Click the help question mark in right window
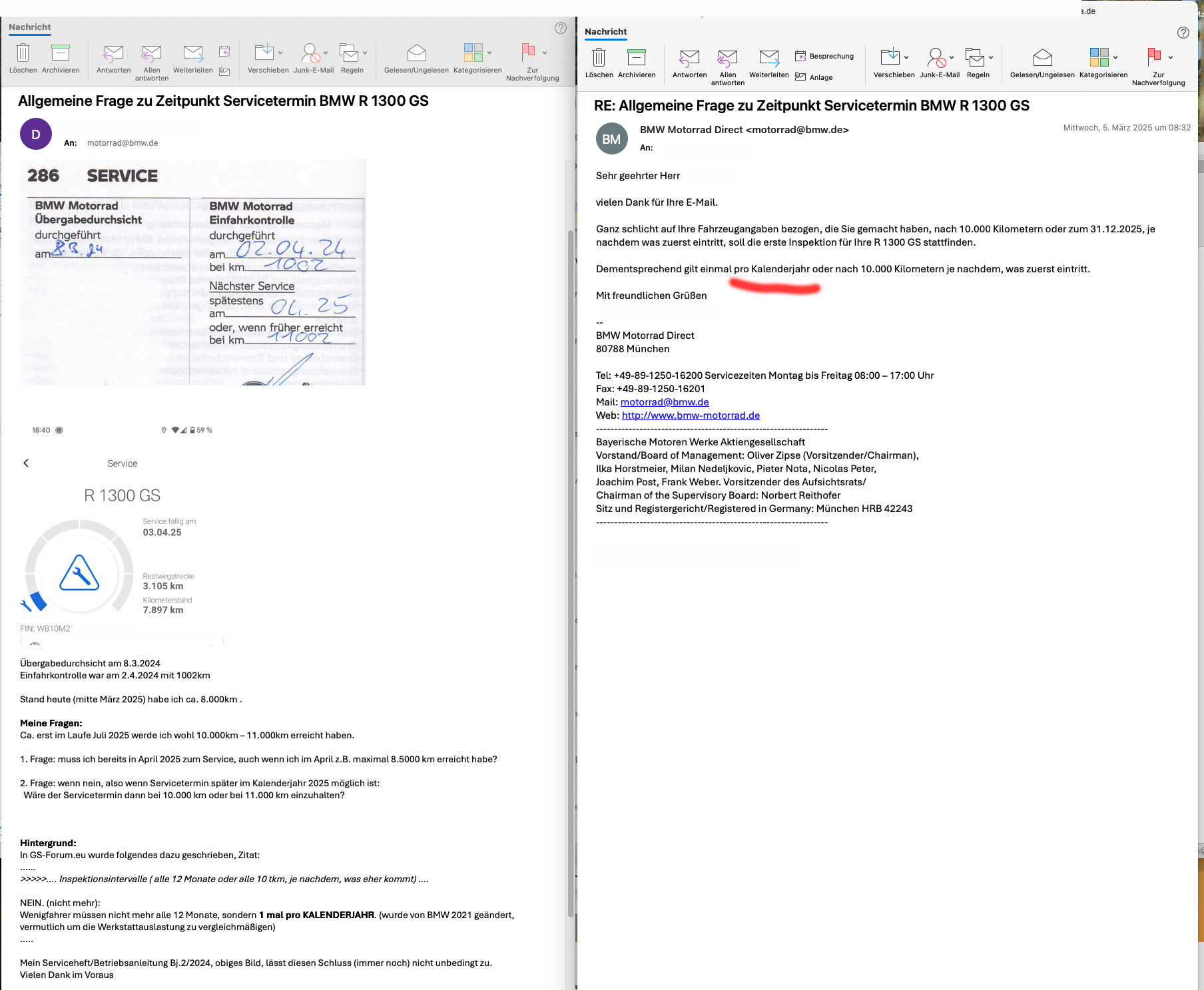Image resolution: width=1204 pixels, height=990 pixels. [1183, 33]
